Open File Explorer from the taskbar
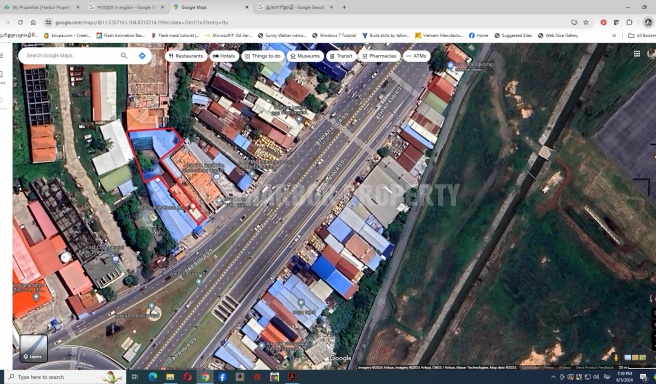This screenshot has height=384, width=656. point(170,377)
